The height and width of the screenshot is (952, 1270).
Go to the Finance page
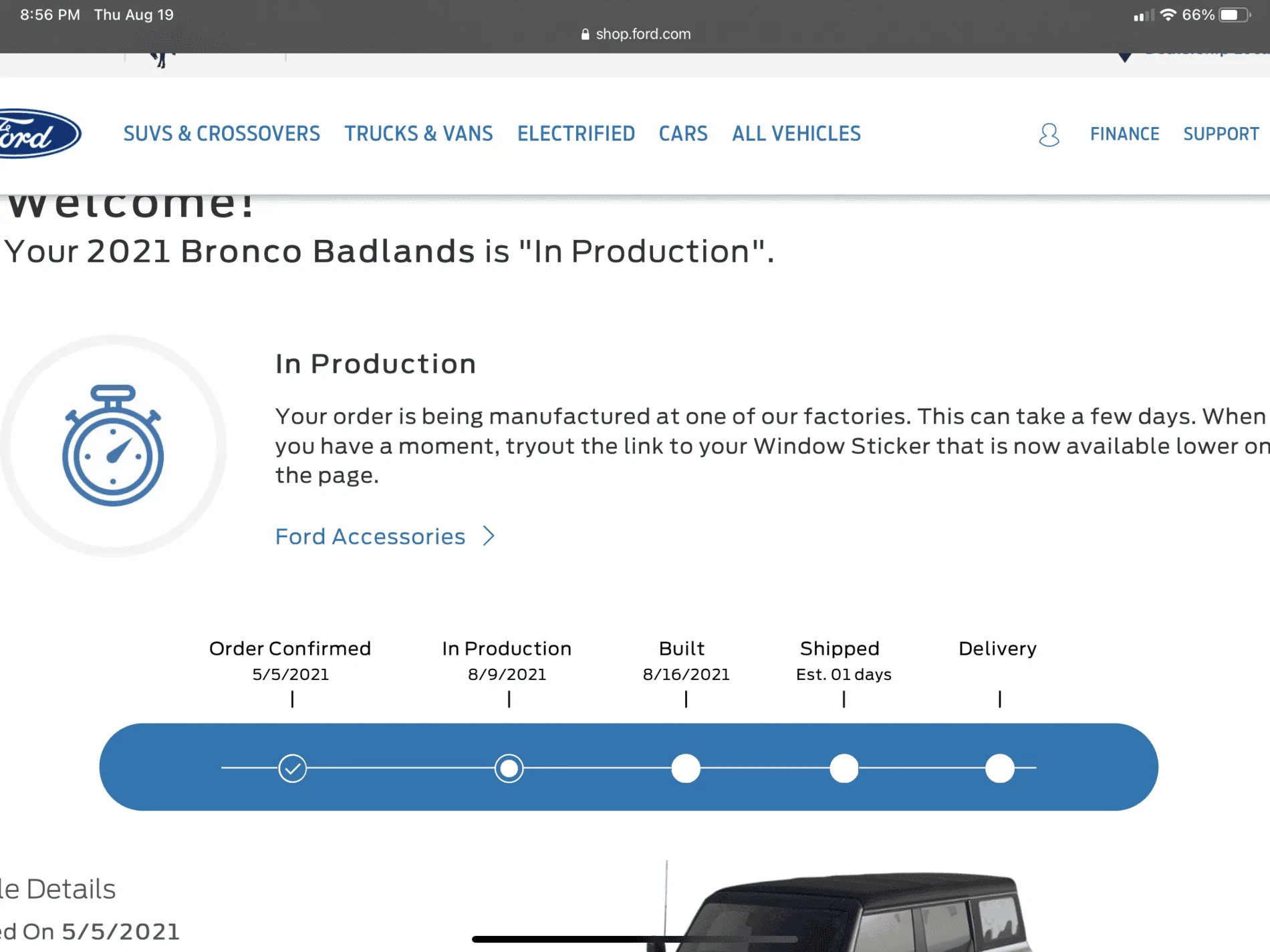point(1125,134)
